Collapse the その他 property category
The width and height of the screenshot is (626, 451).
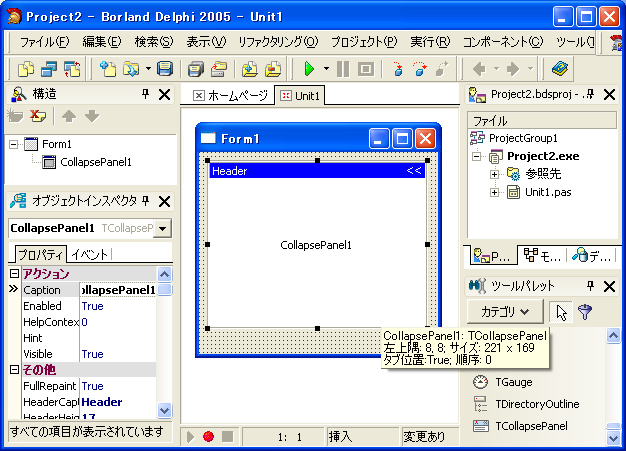pos(14,370)
